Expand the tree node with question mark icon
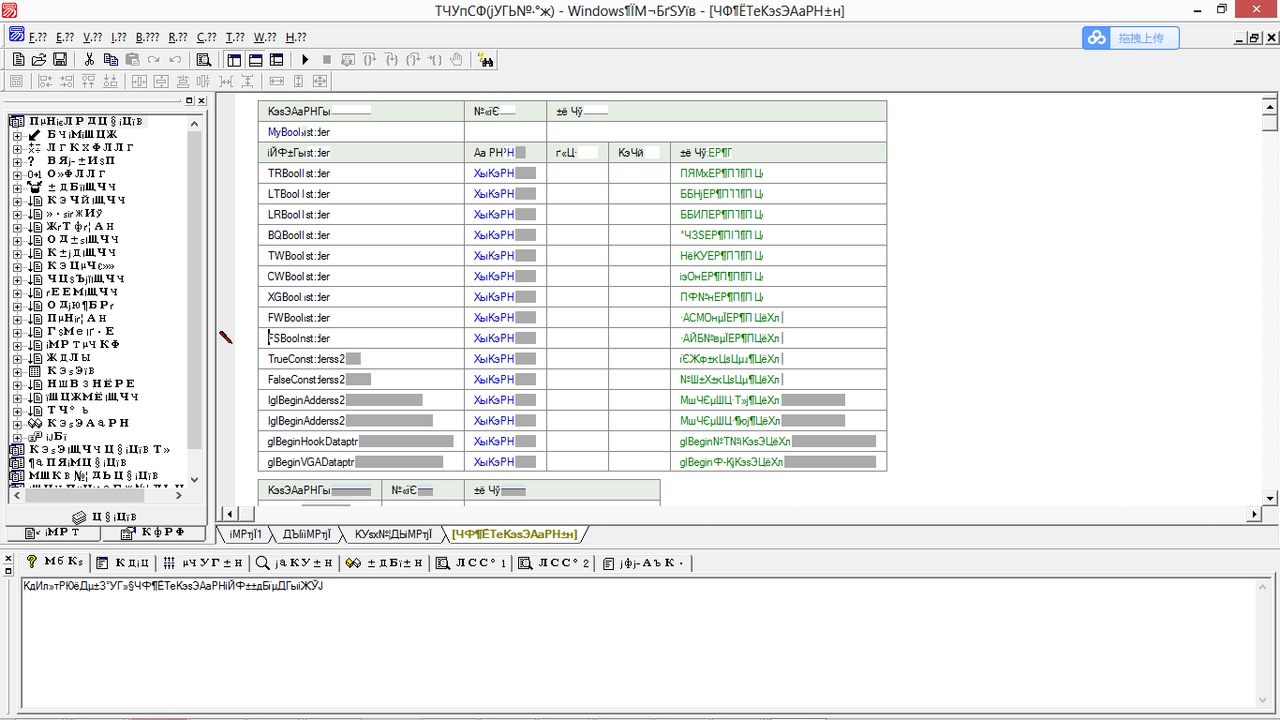The image size is (1280, 720). click(x=17, y=161)
